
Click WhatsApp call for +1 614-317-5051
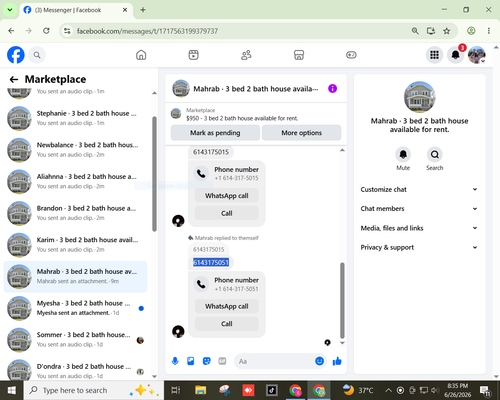(227, 306)
